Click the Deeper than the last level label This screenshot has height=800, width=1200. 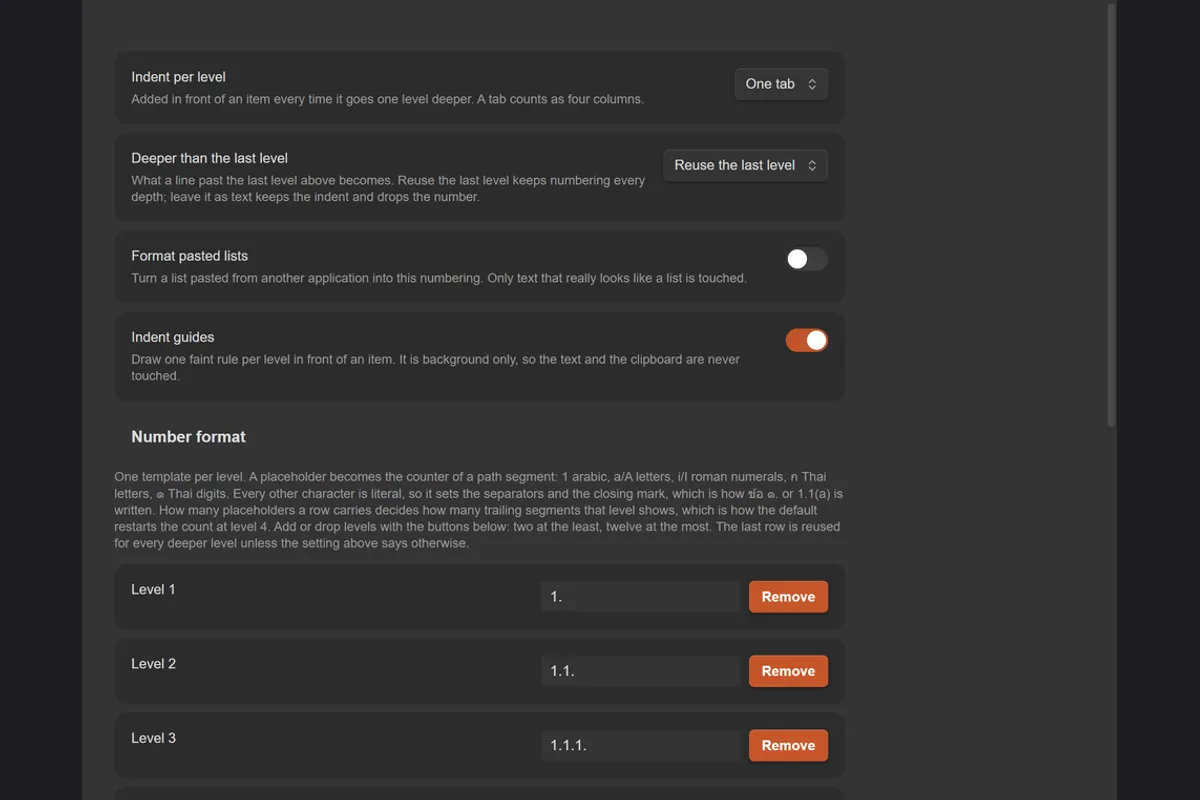coord(209,158)
